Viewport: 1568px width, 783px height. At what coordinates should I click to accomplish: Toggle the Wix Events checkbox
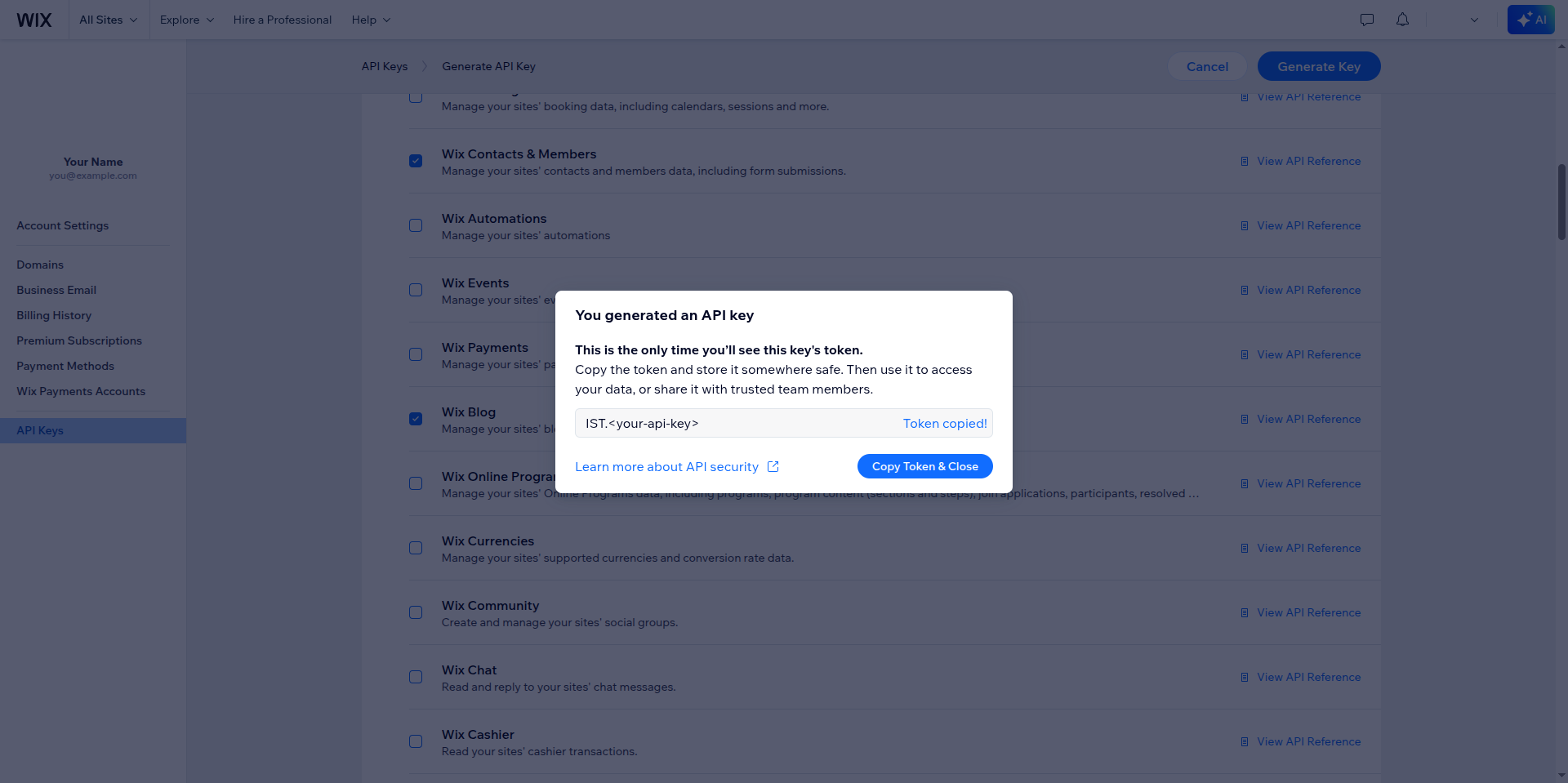click(x=416, y=290)
